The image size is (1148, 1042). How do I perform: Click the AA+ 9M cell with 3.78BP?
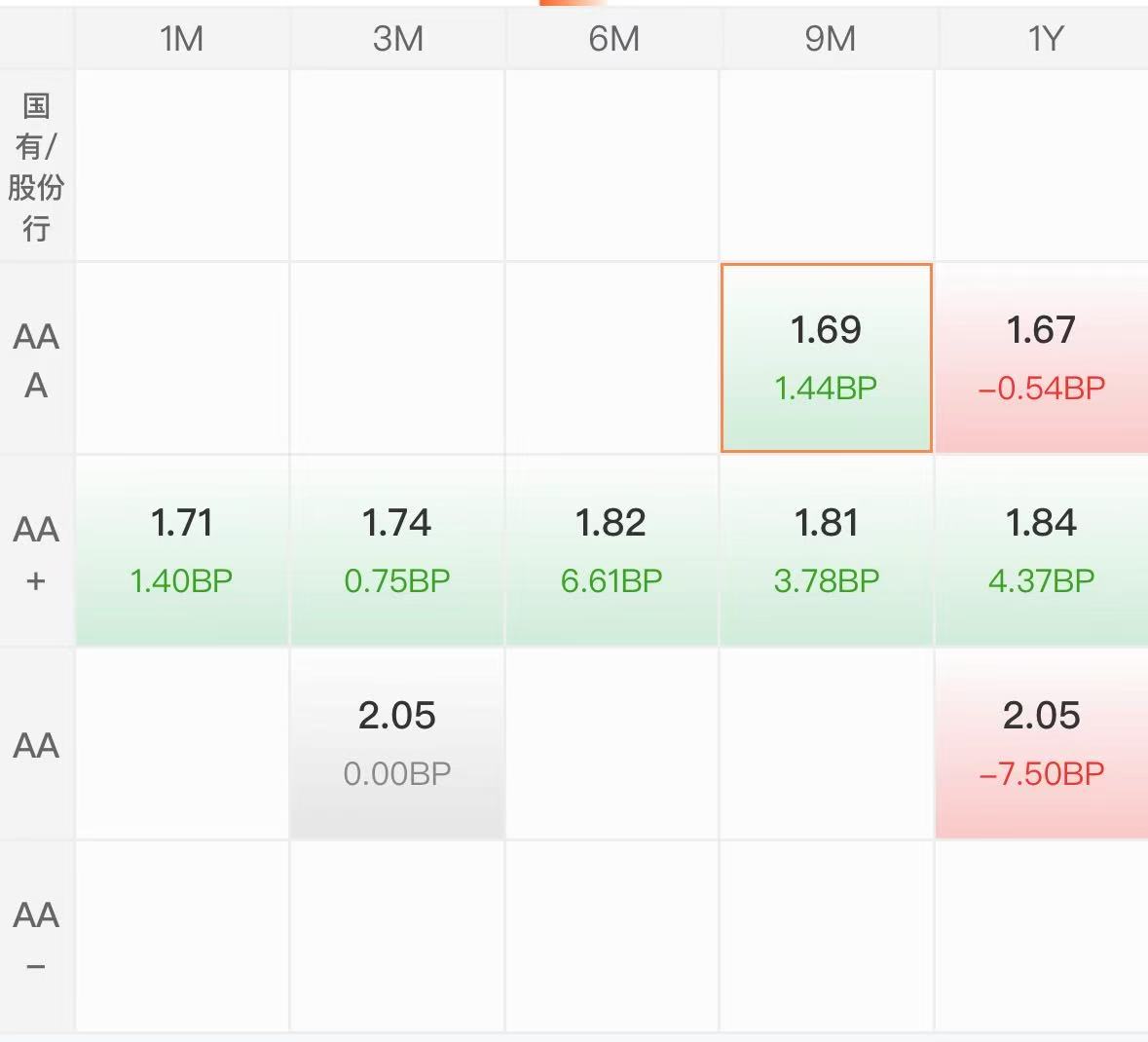pyautogui.click(x=827, y=550)
